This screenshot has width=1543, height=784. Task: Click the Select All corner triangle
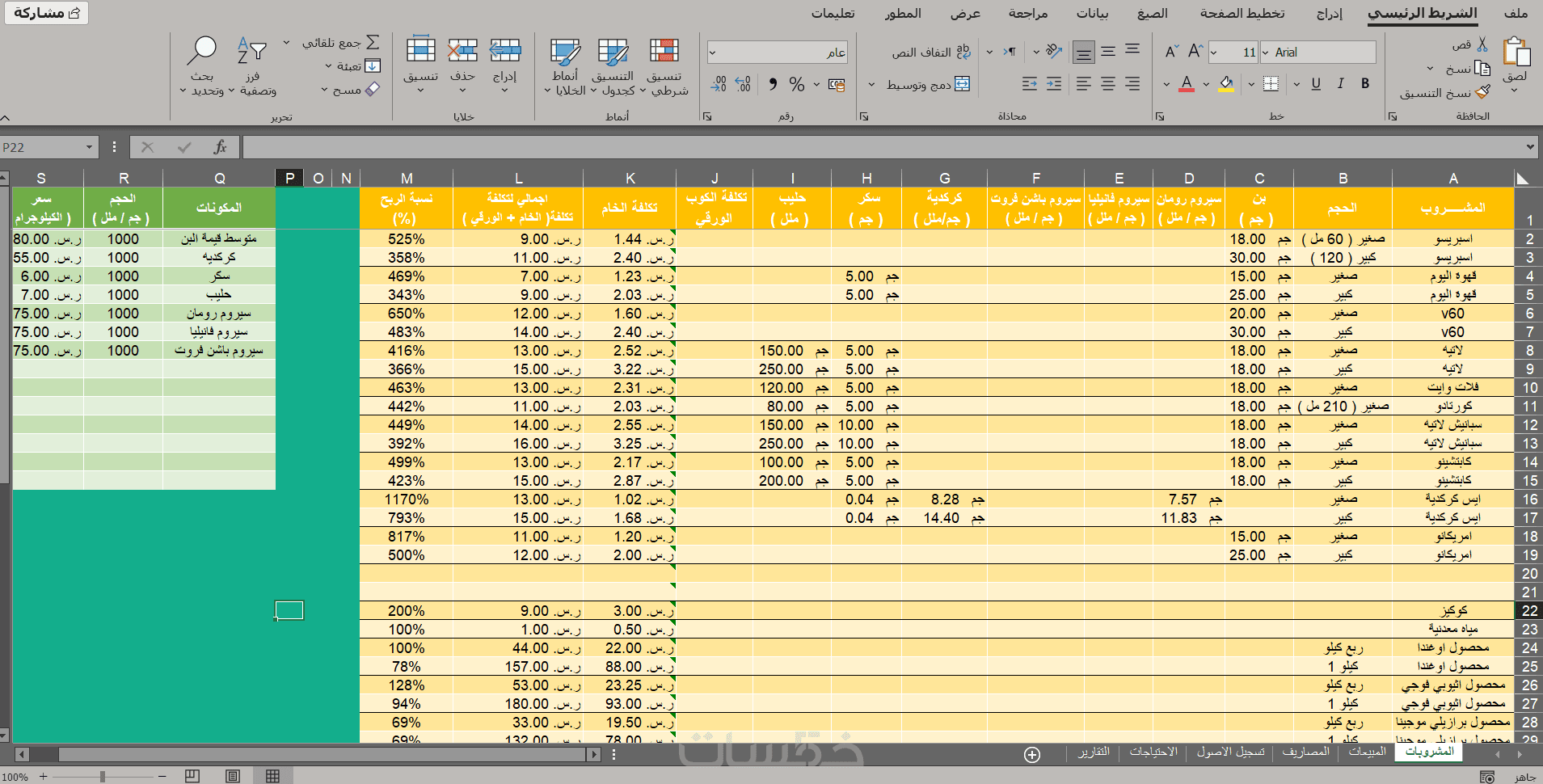[x=1523, y=179]
